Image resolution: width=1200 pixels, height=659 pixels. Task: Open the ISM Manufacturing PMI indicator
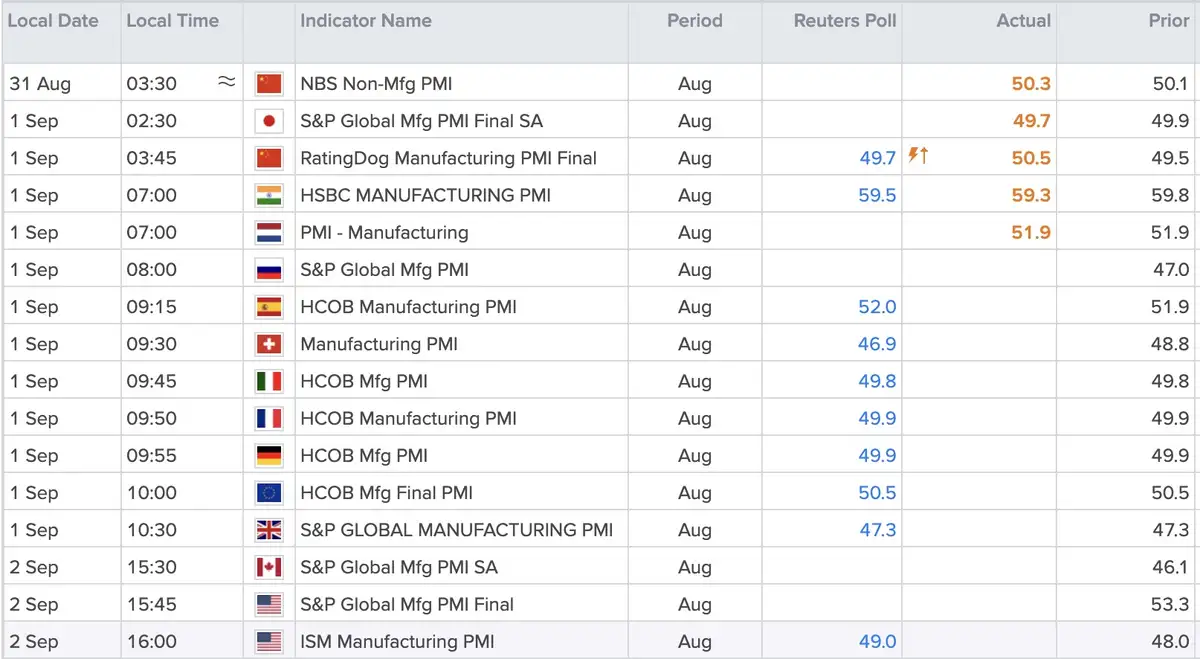coord(397,641)
